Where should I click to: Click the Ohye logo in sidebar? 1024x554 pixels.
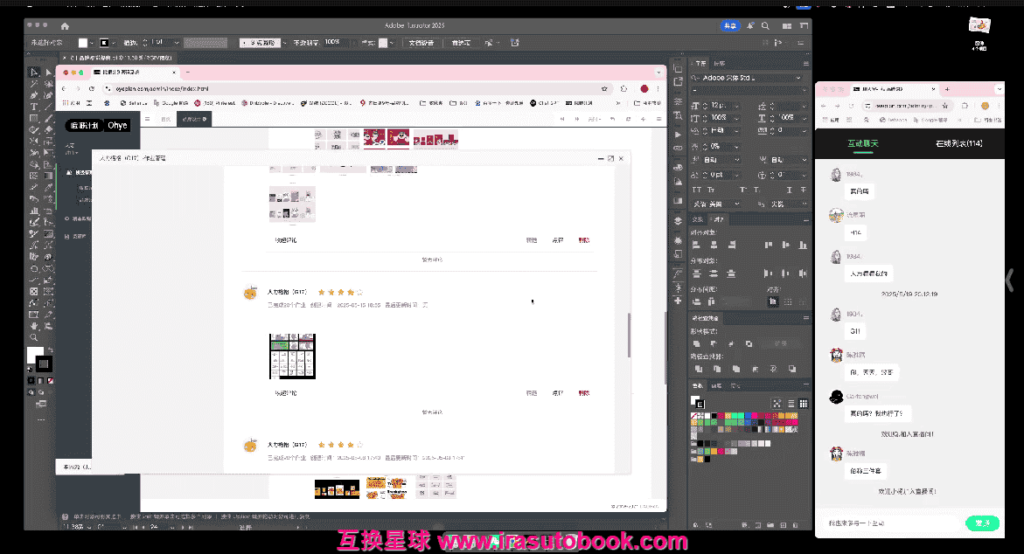[117, 125]
